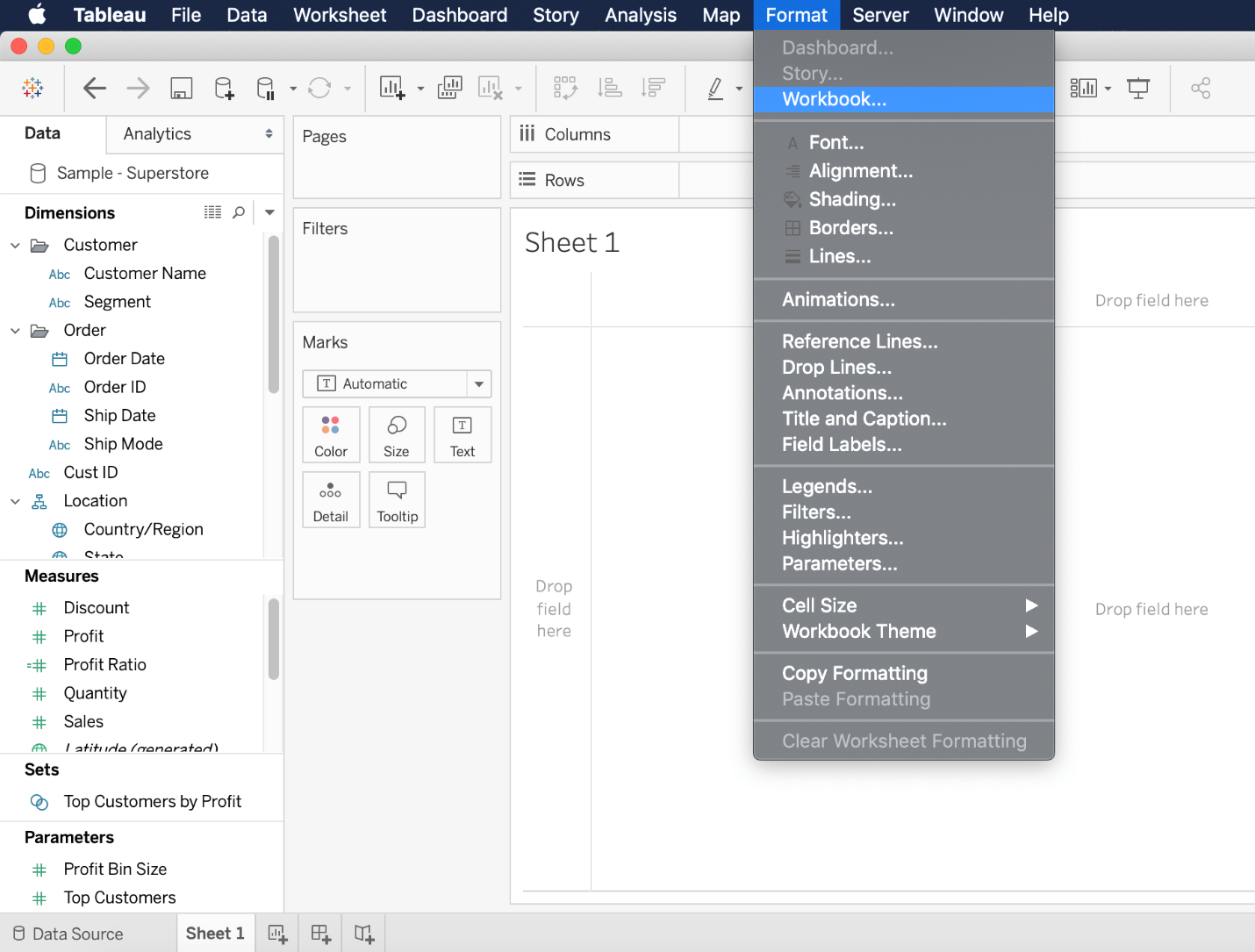Open the Tooltip marks card
The height and width of the screenshot is (952, 1255).
point(397,500)
